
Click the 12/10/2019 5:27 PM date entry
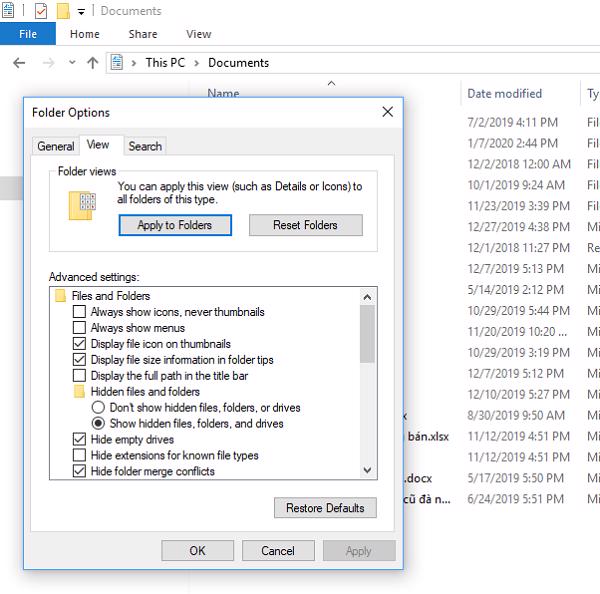[518, 394]
